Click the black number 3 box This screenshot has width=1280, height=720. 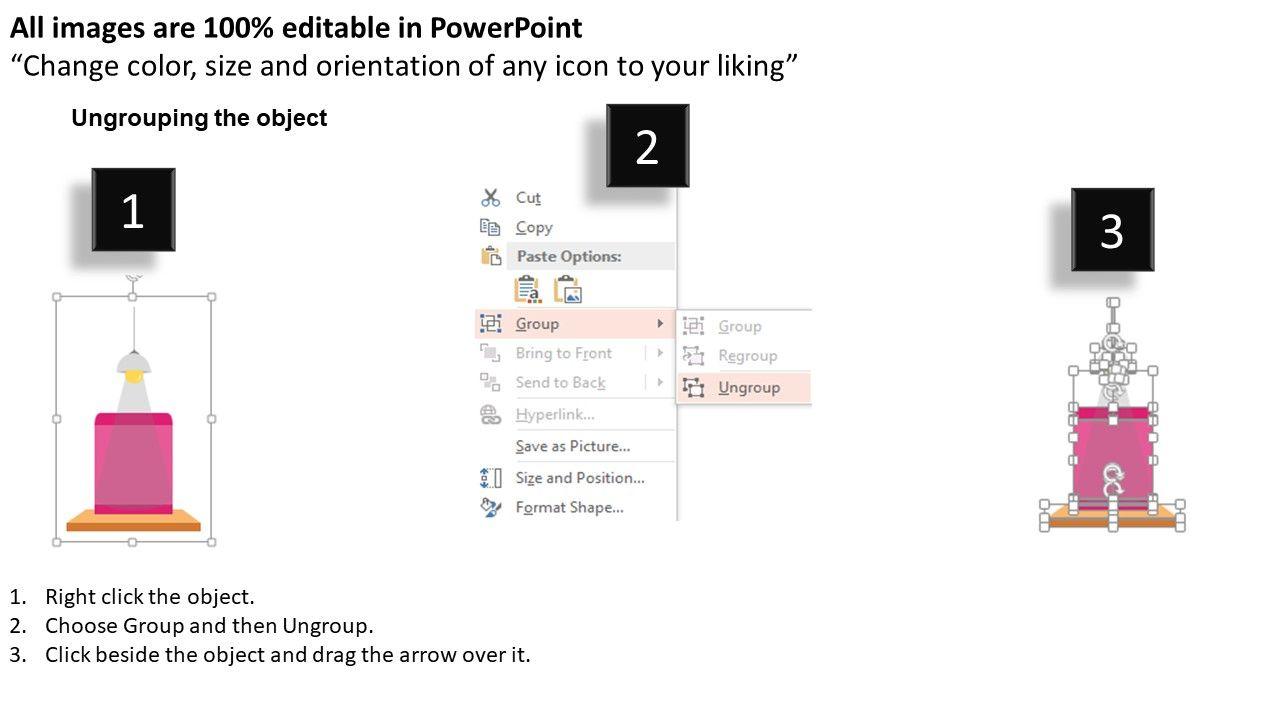tap(1112, 229)
